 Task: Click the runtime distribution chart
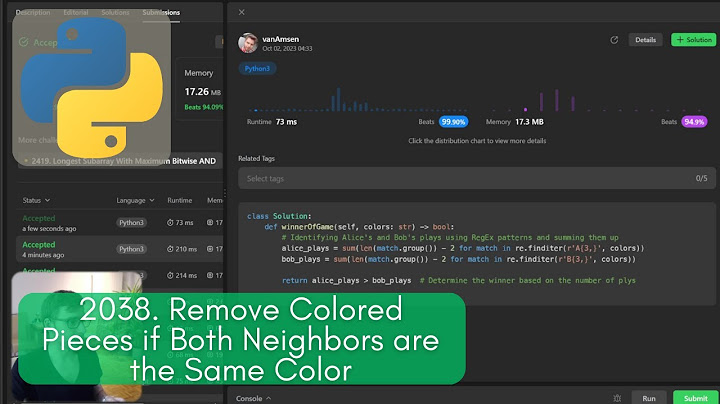(358, 100)
